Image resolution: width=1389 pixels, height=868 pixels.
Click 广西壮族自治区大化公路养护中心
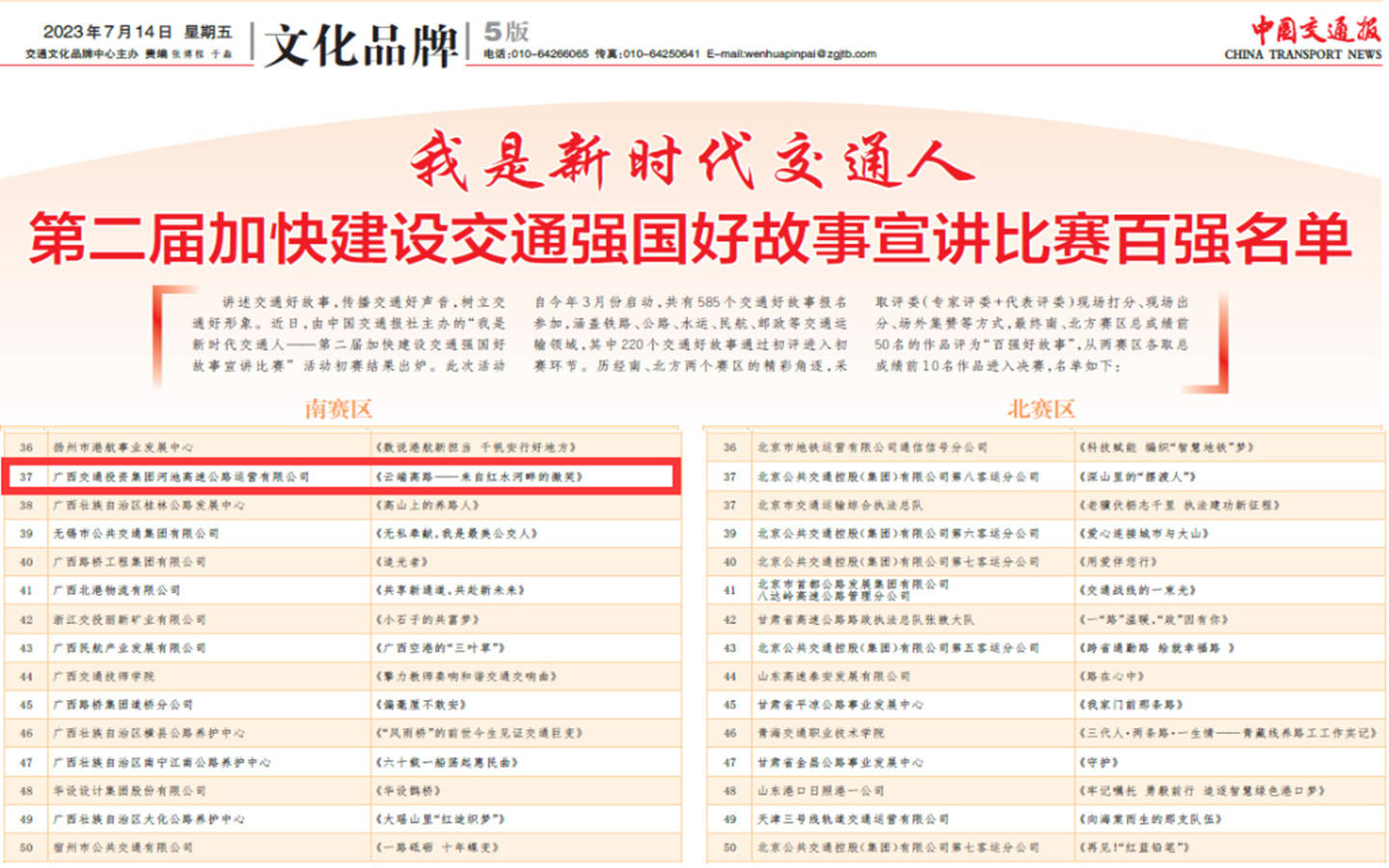[149, 819]
